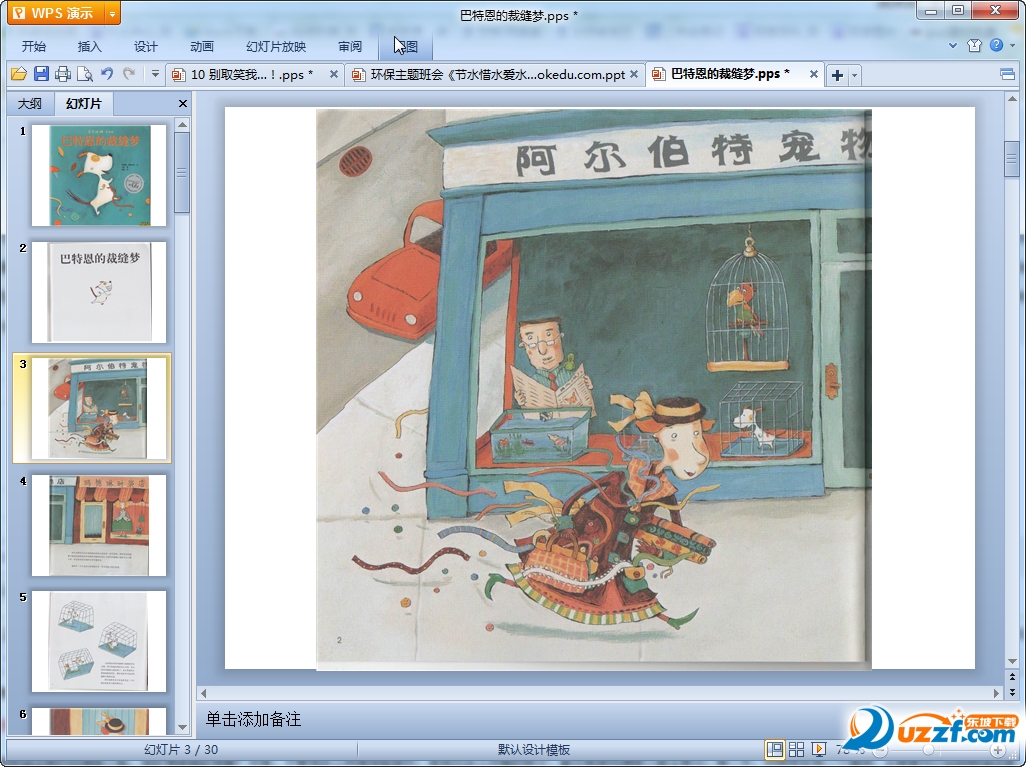The width and height of the screenshot is (1026, 767).
Task: Open the 动画 ribbon tab
Action: [202, 46]
